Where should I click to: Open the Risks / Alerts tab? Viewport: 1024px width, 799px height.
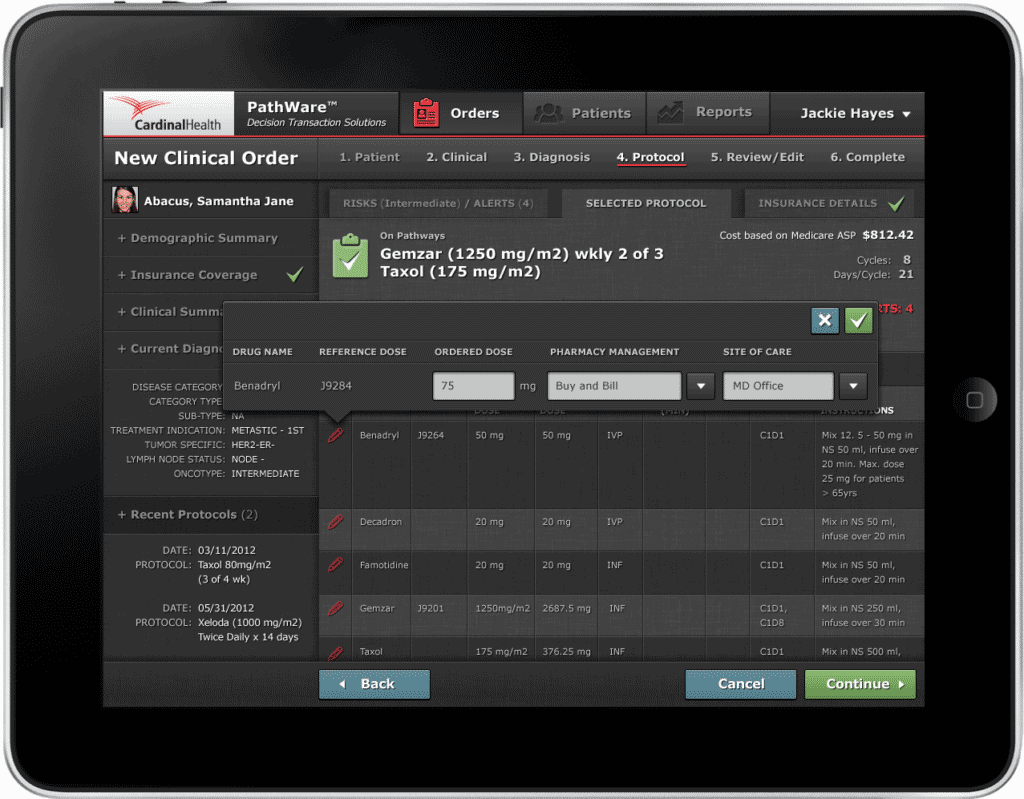coord(438,204)
